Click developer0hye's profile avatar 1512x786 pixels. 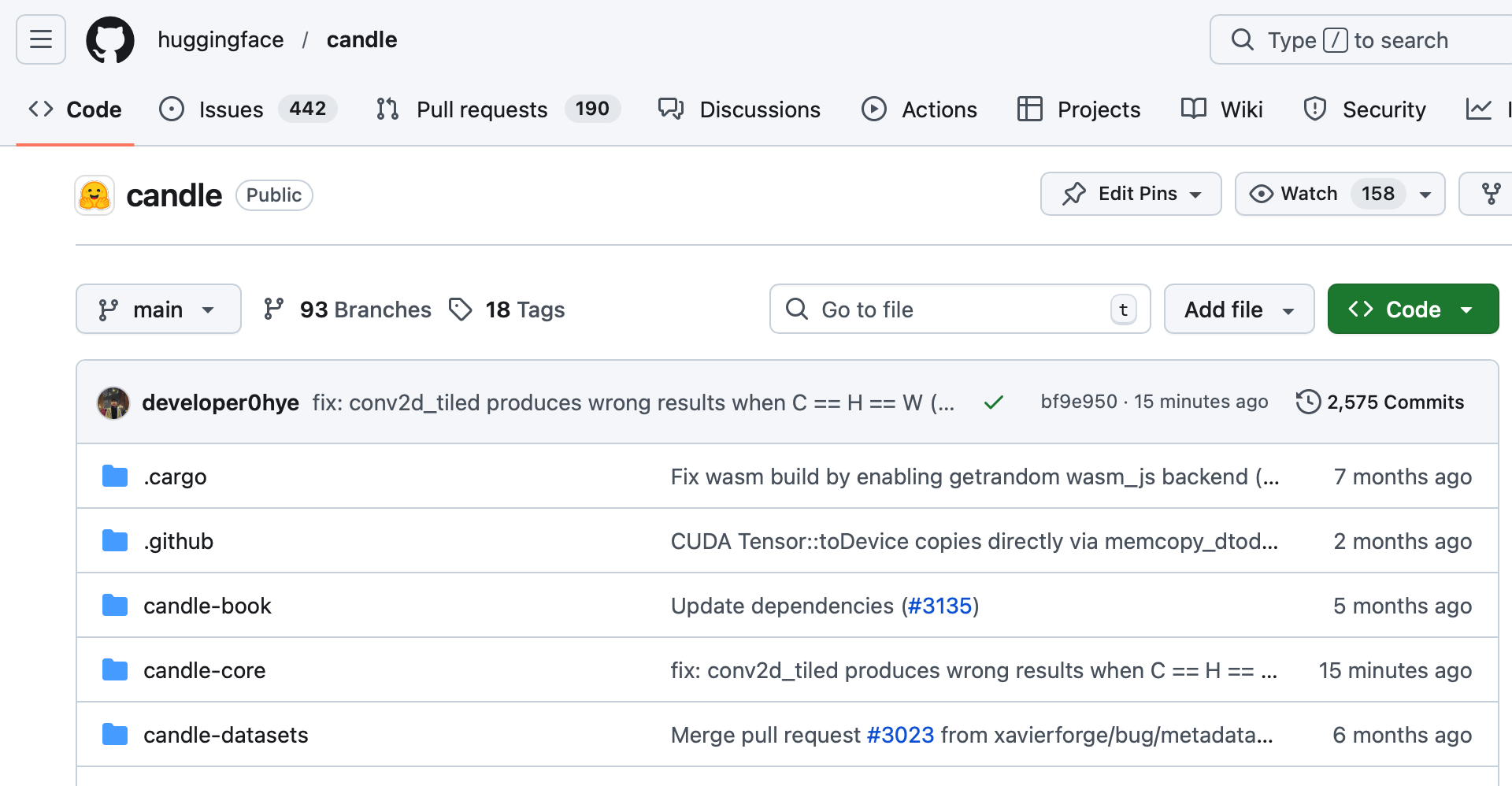[113, 402]
